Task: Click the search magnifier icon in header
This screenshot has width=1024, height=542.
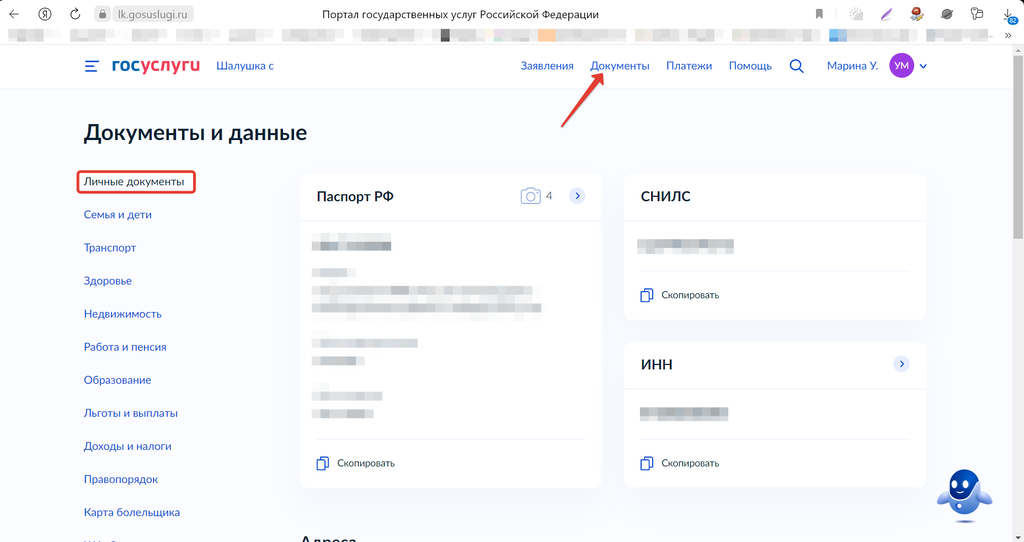Action: 797,66
